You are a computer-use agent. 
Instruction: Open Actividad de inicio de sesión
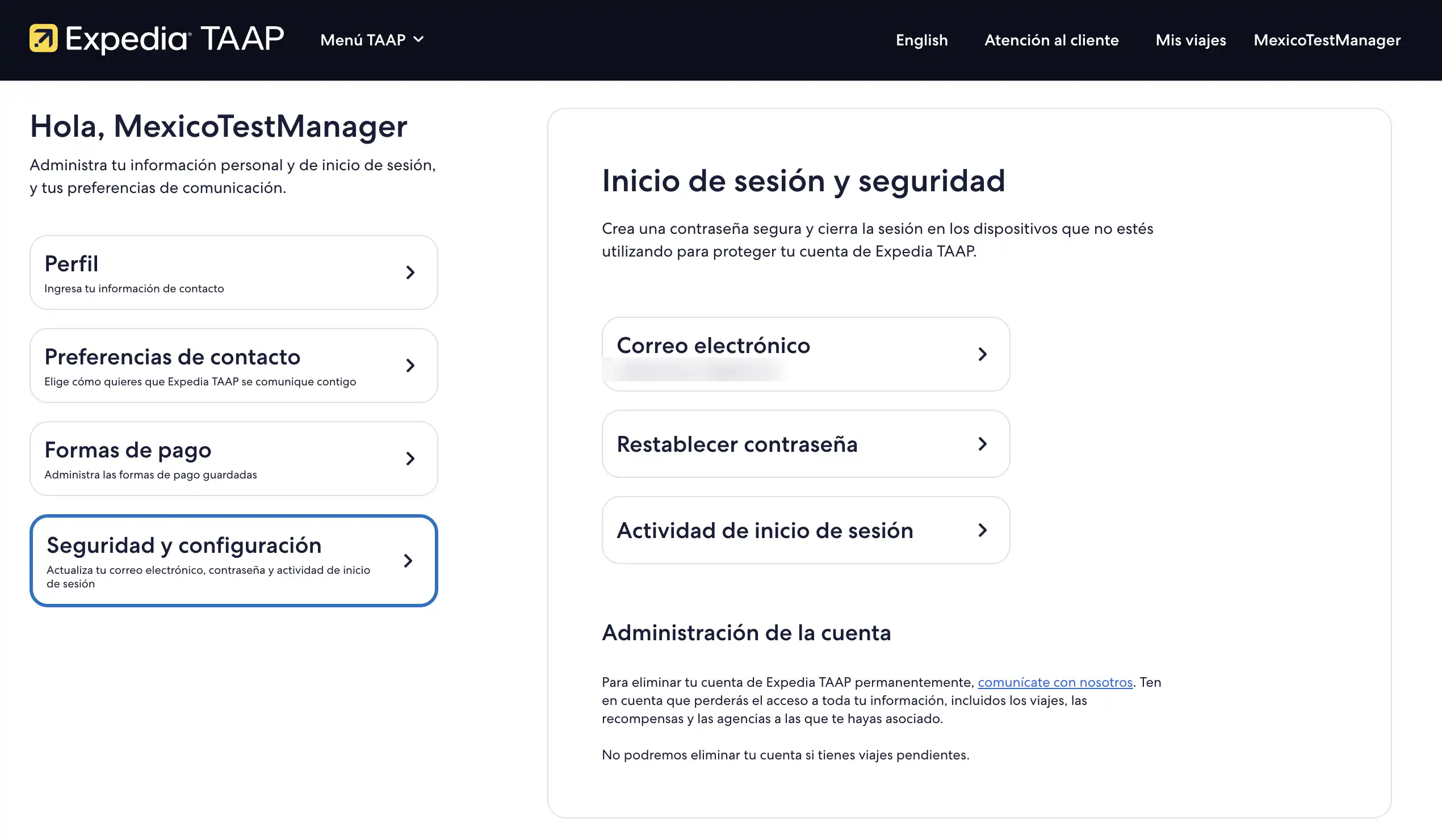pyautogui.click(x=806, y=531)
